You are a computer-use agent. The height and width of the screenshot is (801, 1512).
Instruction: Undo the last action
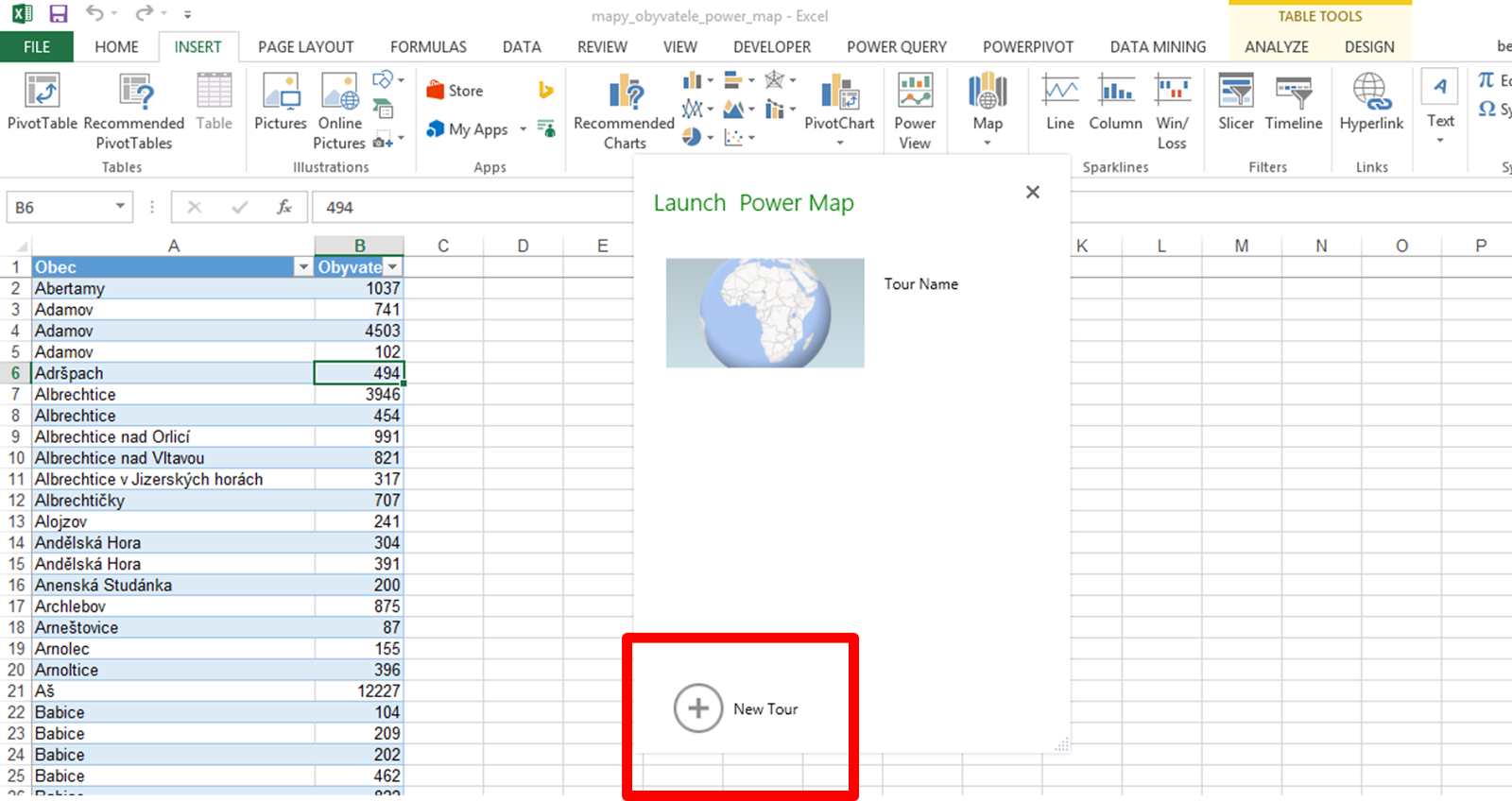[x=94, y=13]
